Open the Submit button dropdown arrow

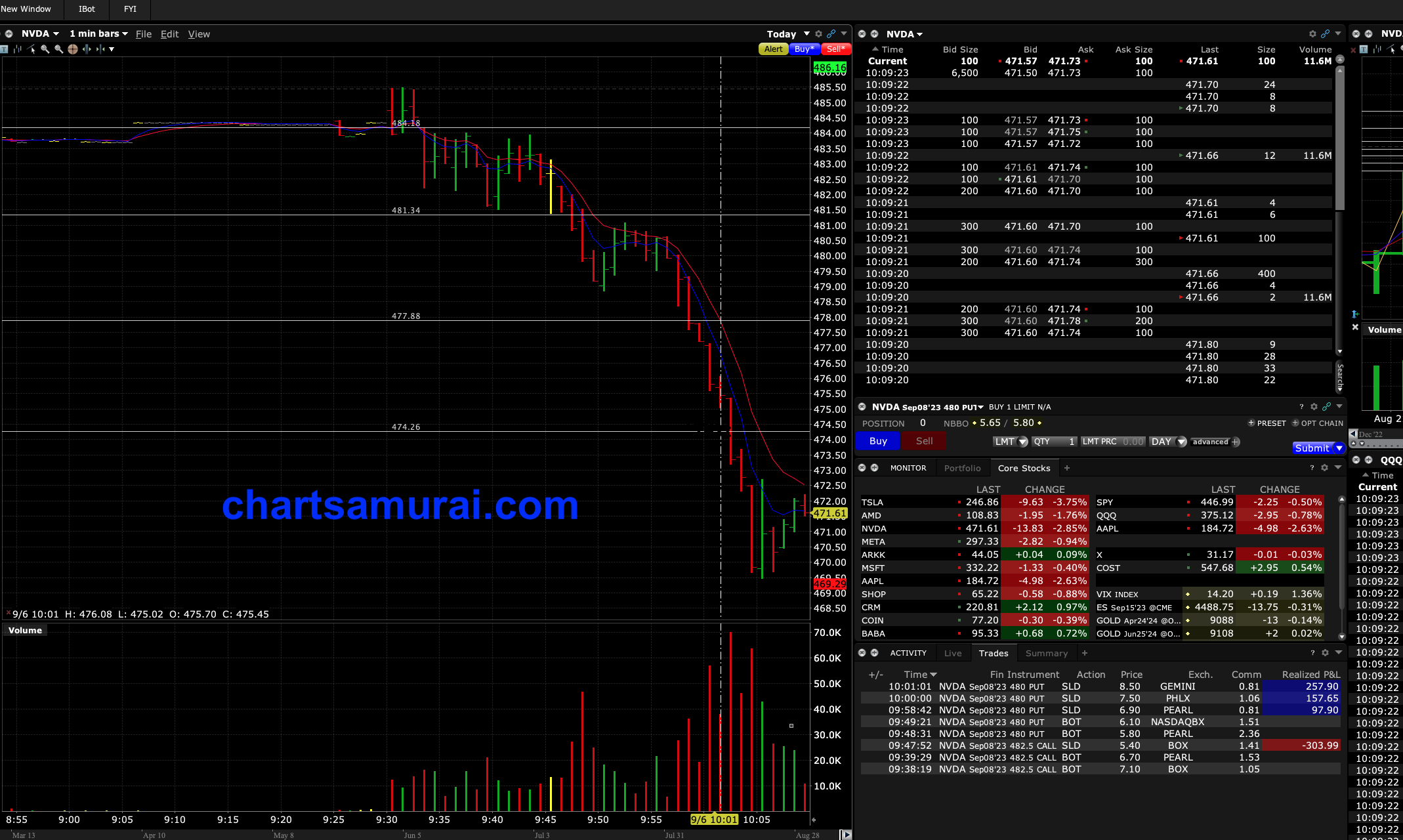tap(1339, 448)
